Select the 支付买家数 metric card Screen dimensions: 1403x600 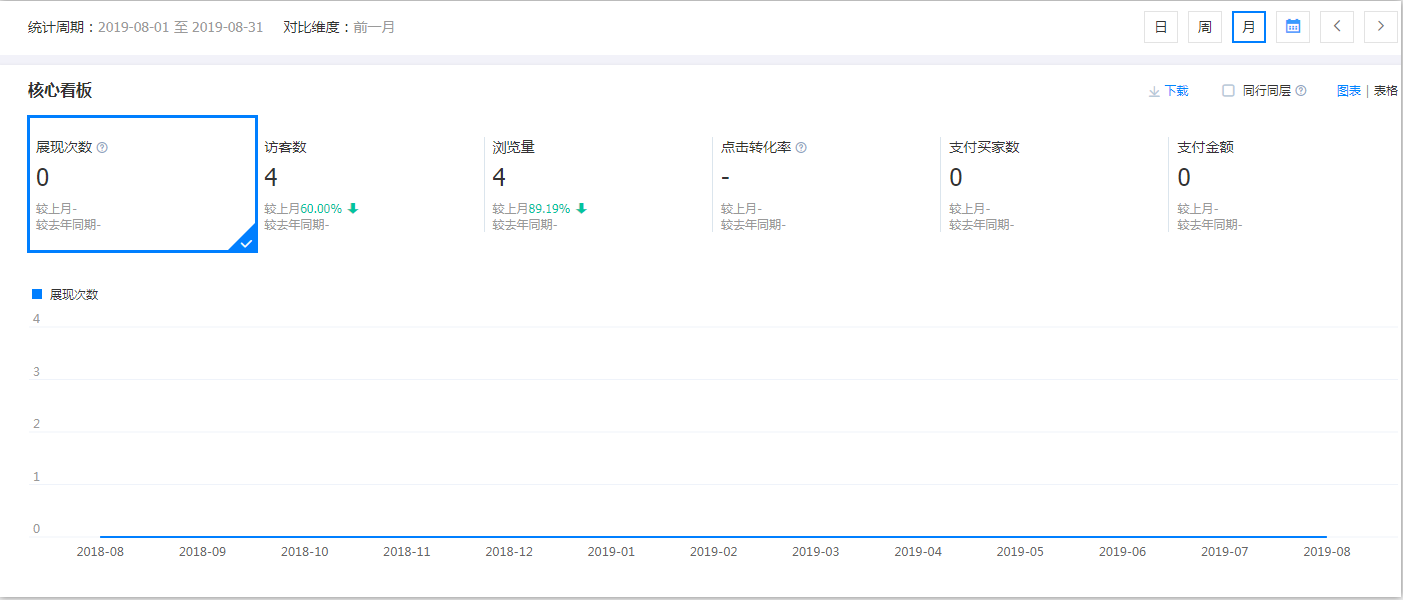pos(1054,184)
